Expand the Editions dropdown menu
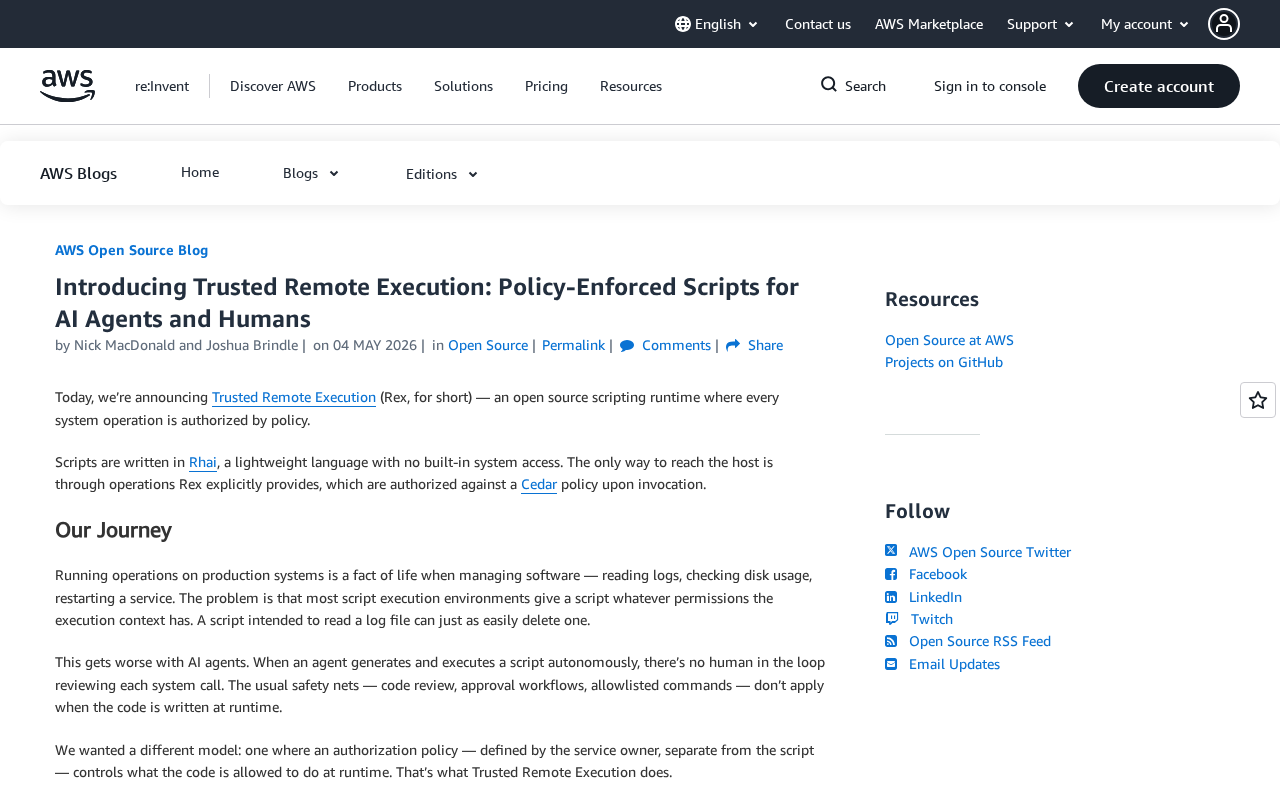 [442, 174]
